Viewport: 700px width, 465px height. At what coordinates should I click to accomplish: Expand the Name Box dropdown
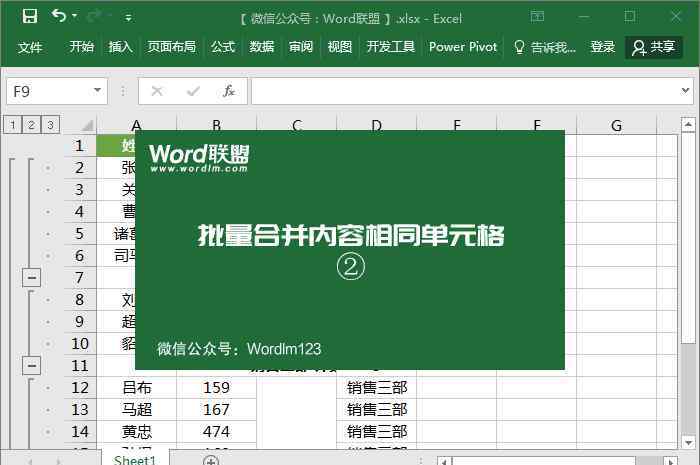tap(97, 91)
